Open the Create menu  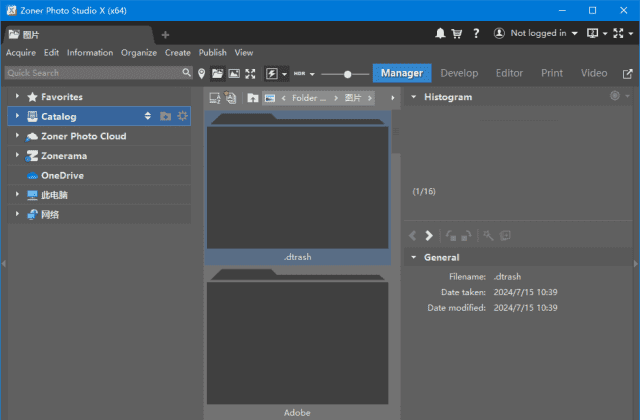click(178, 53)
